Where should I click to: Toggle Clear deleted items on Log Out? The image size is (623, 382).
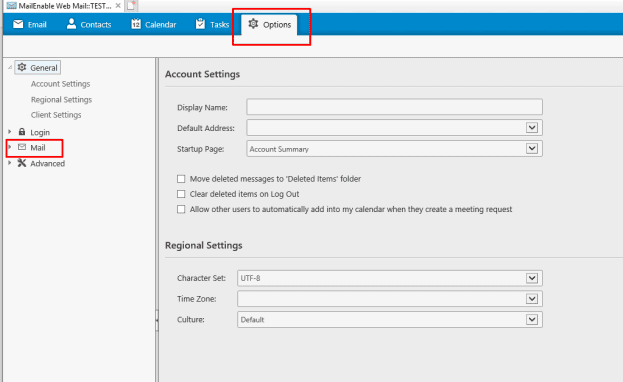(181, 194)
